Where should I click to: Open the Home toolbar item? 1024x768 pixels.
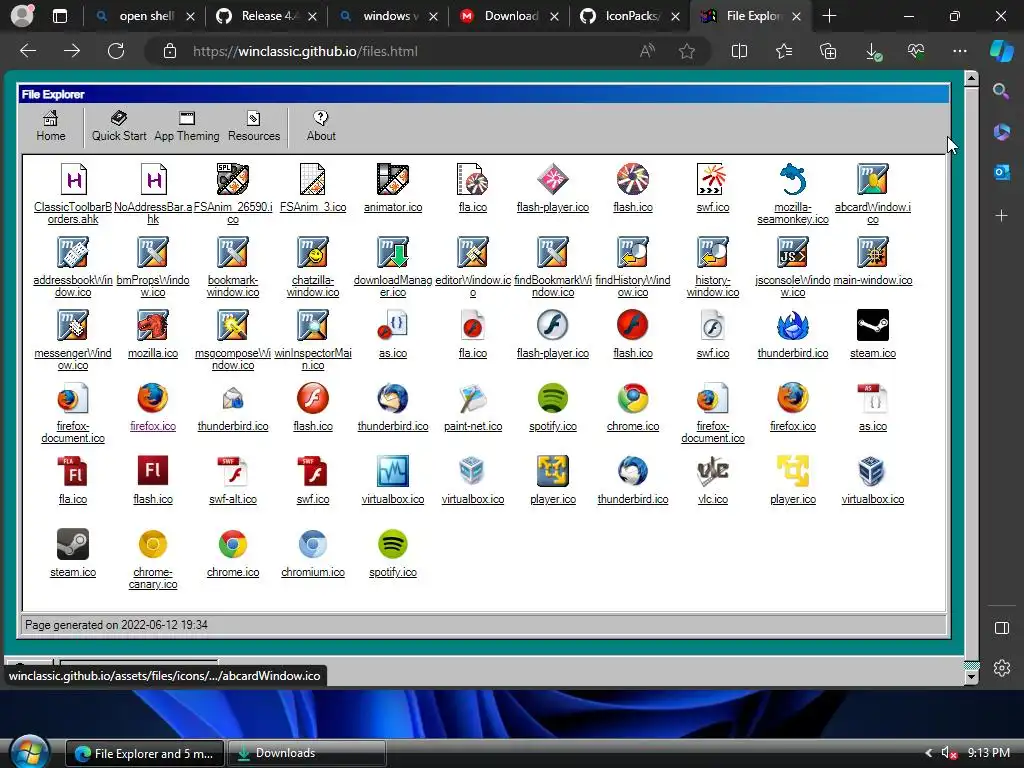51,127
